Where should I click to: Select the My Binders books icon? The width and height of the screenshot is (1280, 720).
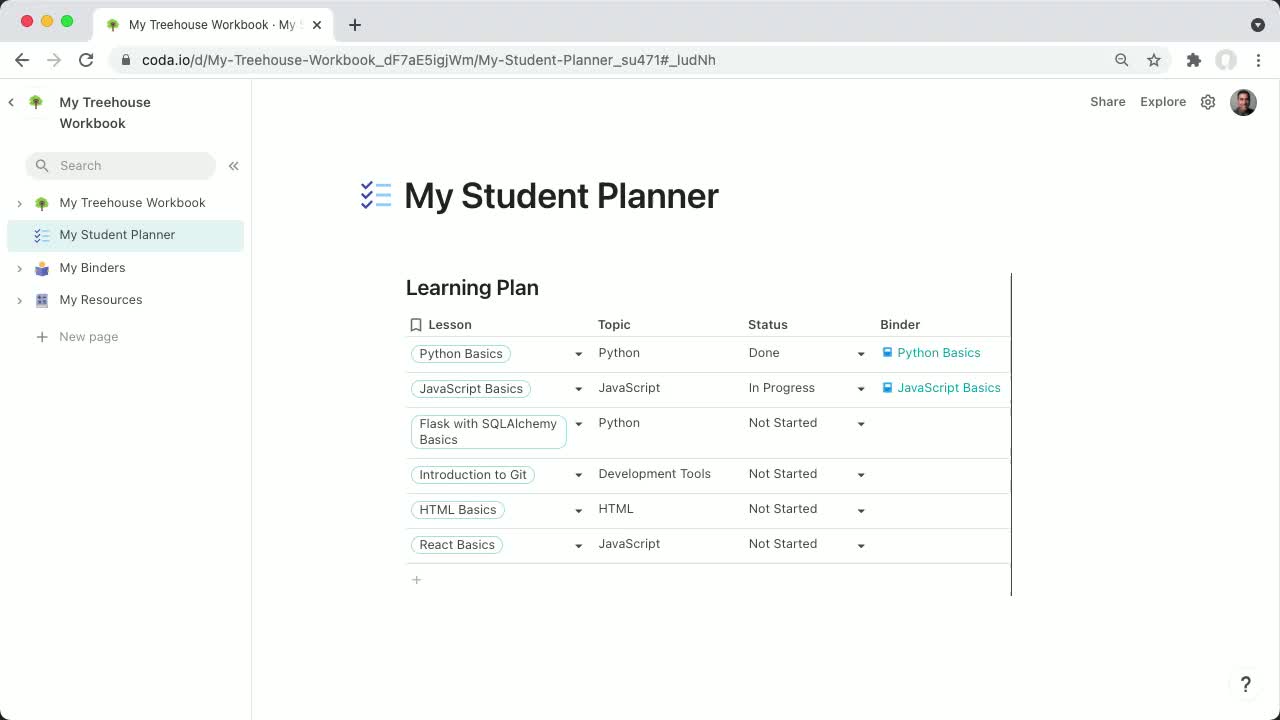pos(40,267)
